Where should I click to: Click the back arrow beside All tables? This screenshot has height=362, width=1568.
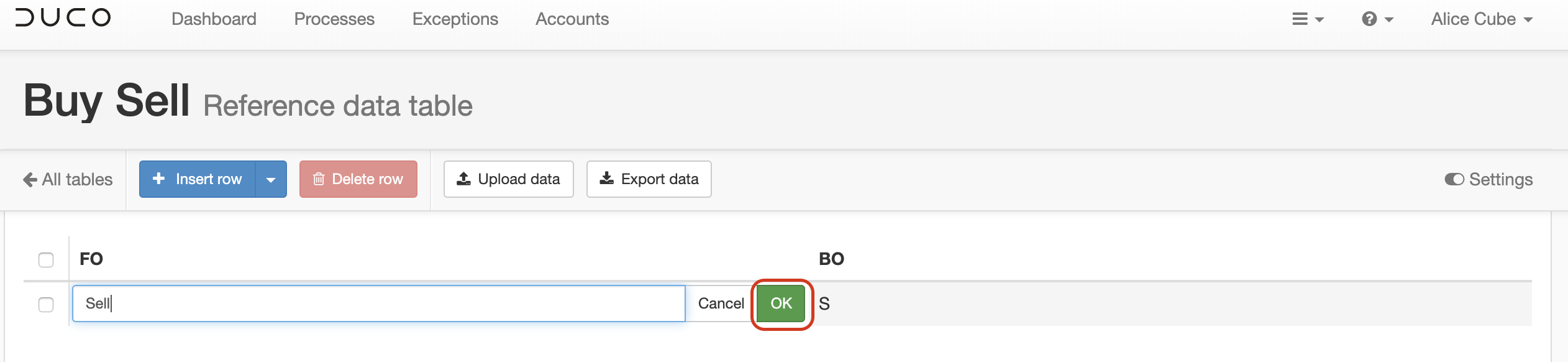coord(30,180)
